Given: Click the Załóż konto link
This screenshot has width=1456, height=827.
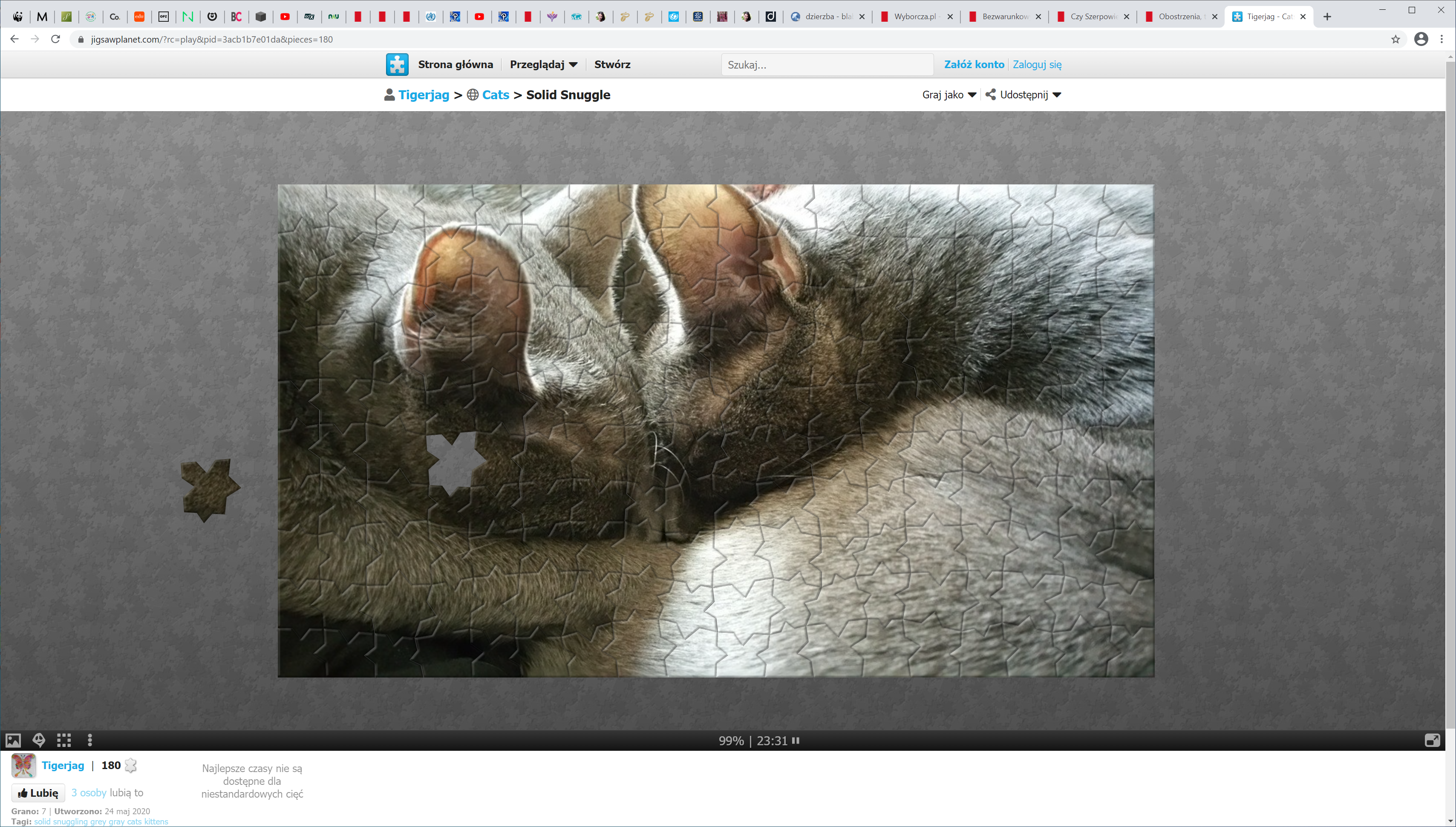Looking at the screenshot, I should click(x=974, y=64).
